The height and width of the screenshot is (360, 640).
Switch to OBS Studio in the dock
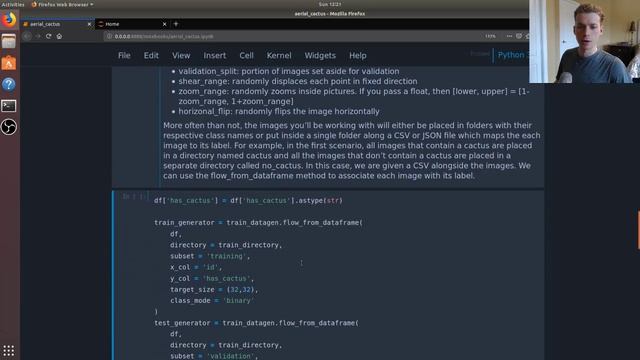pyautogui.click(x=9, y=127)
